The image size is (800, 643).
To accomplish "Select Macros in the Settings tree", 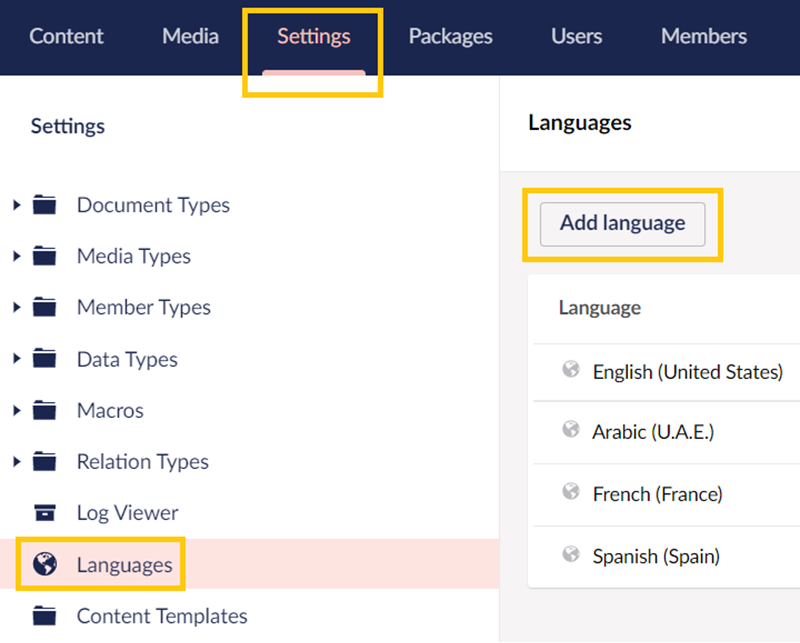I will (110, 410).
